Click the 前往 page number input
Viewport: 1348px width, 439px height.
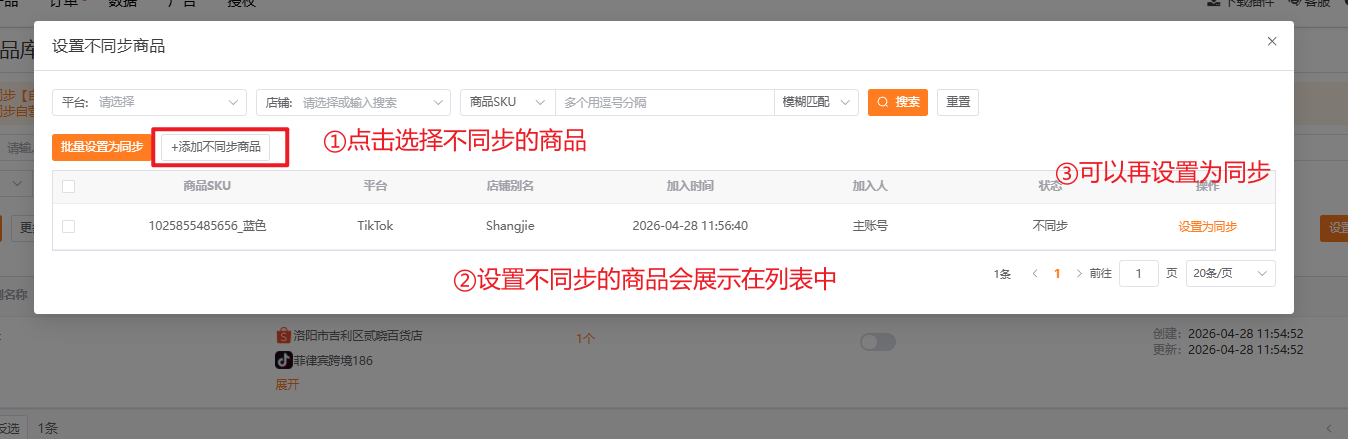tap(1139, 273)
